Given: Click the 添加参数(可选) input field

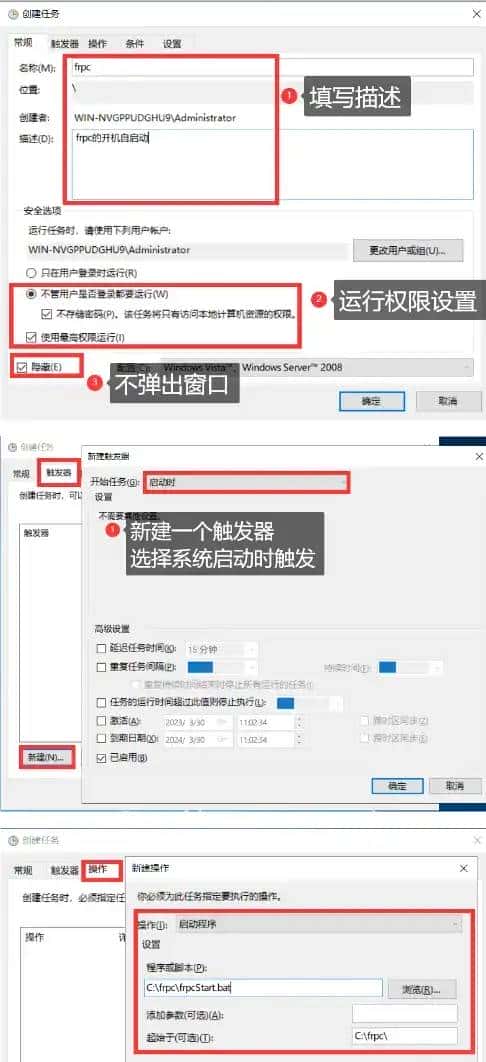Looking at the screenshot, I should (405, 1014).
